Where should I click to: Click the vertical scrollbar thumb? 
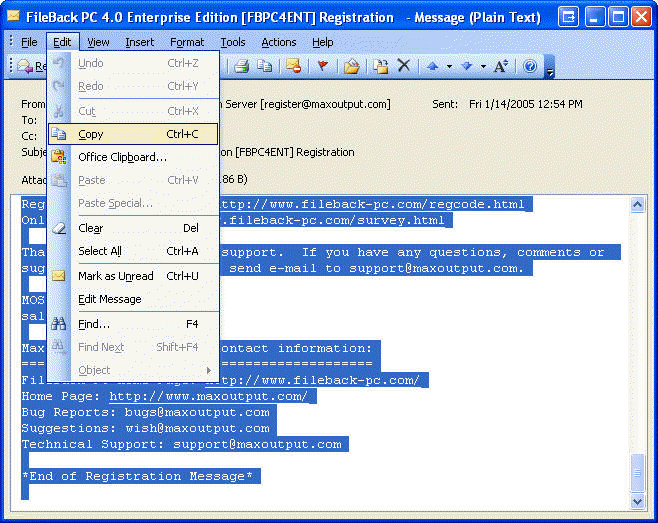[x=637, y=472]
